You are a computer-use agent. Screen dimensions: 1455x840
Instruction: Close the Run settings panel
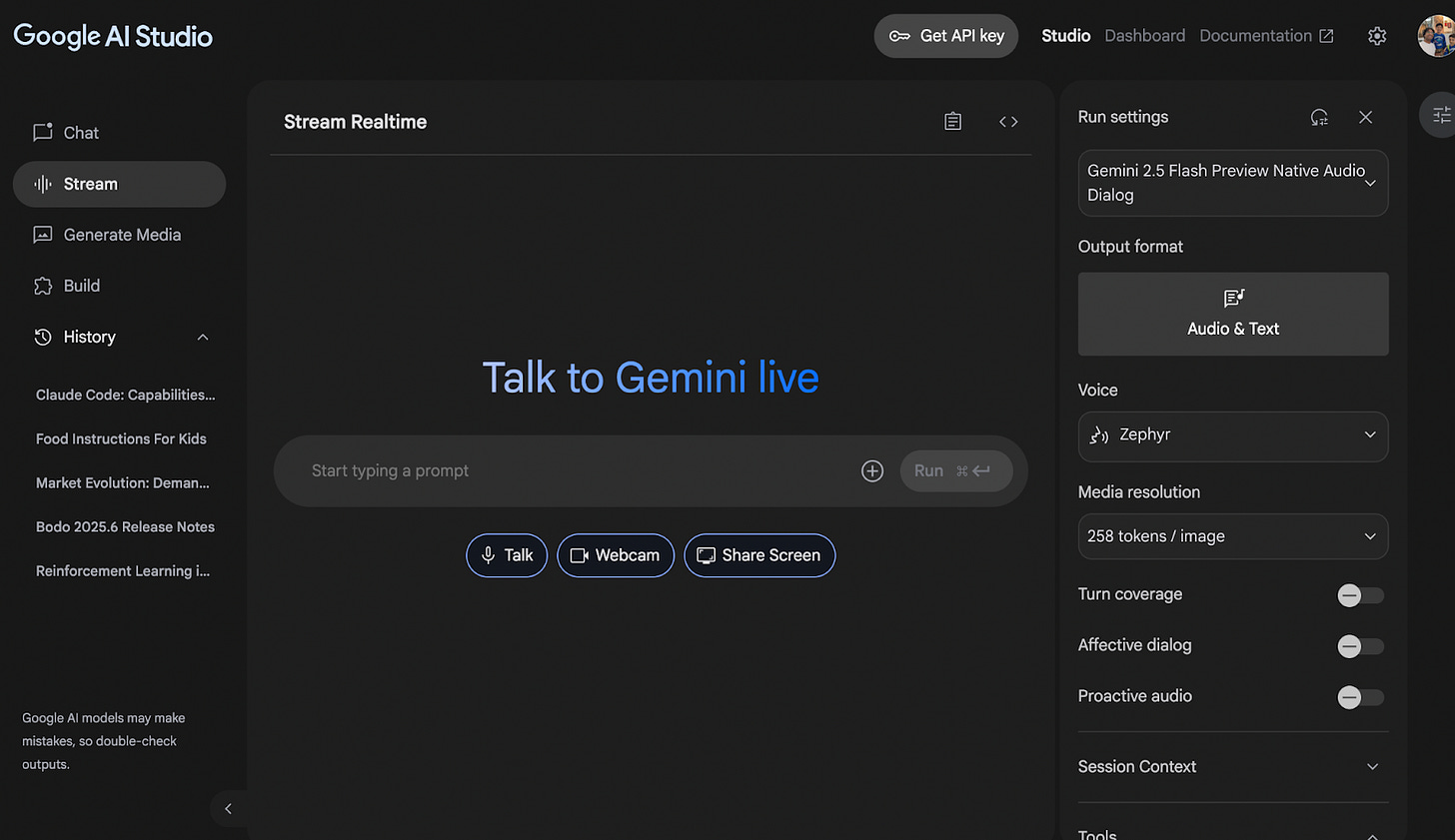[x=1365, y=117]
